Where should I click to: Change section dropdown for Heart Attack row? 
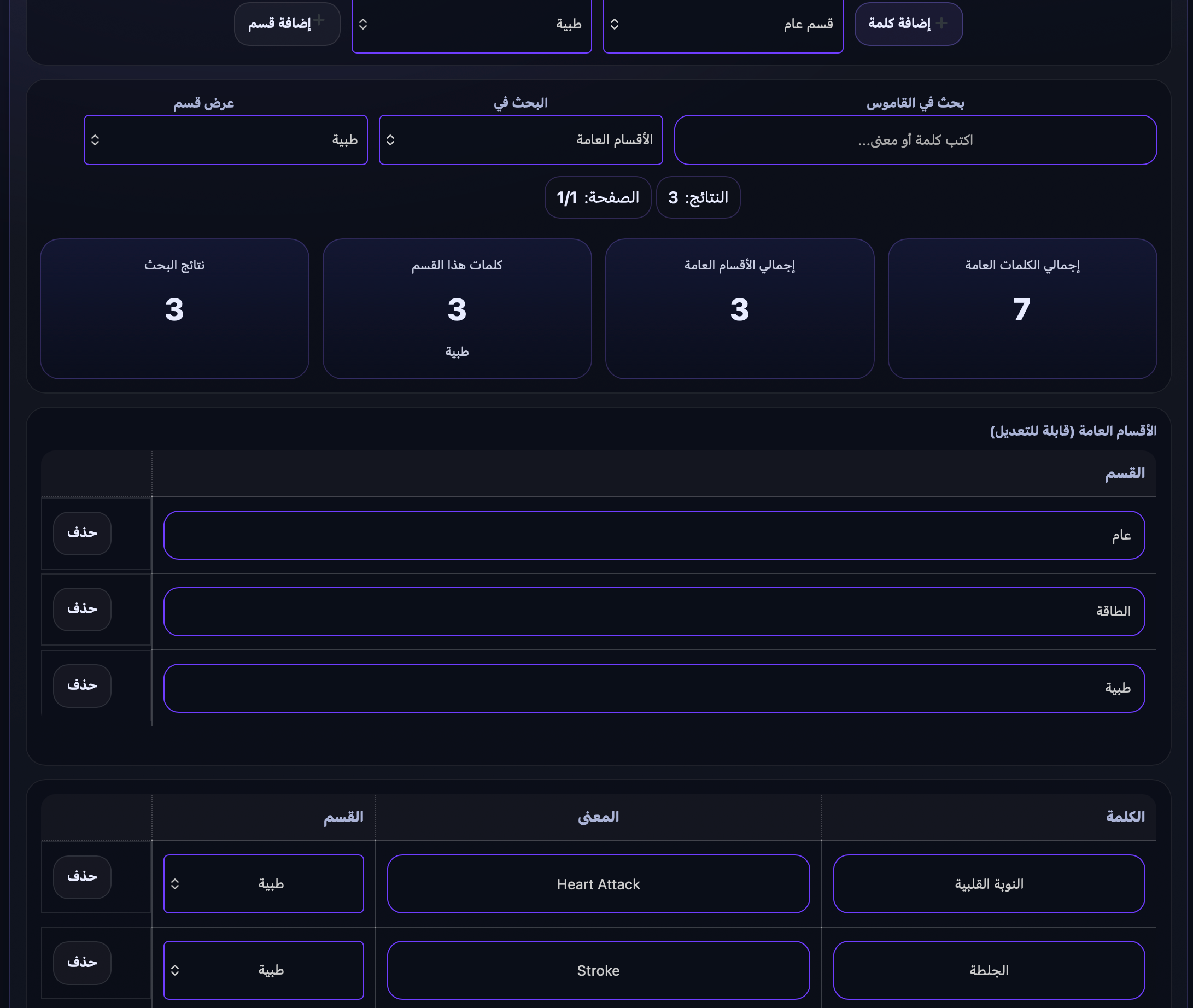coord(264,884)
